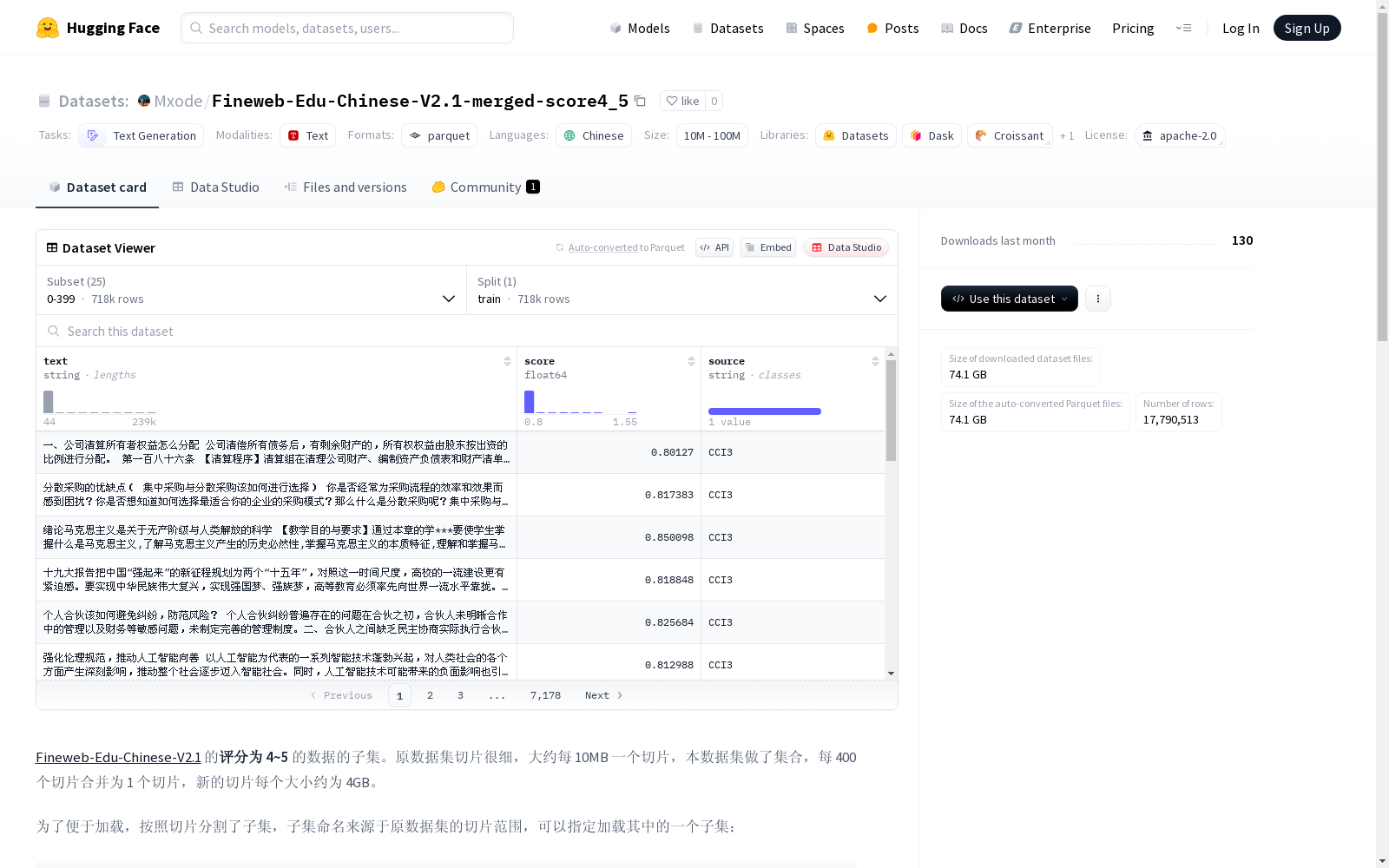The image size is (1389, 868).
Task: Open Data Studio from the viewer header
Action: pos(846,247)
